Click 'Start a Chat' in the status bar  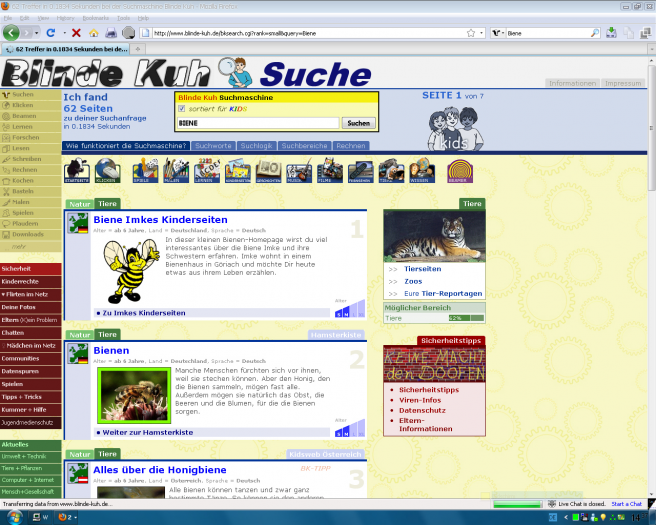[x=626, y=504]
